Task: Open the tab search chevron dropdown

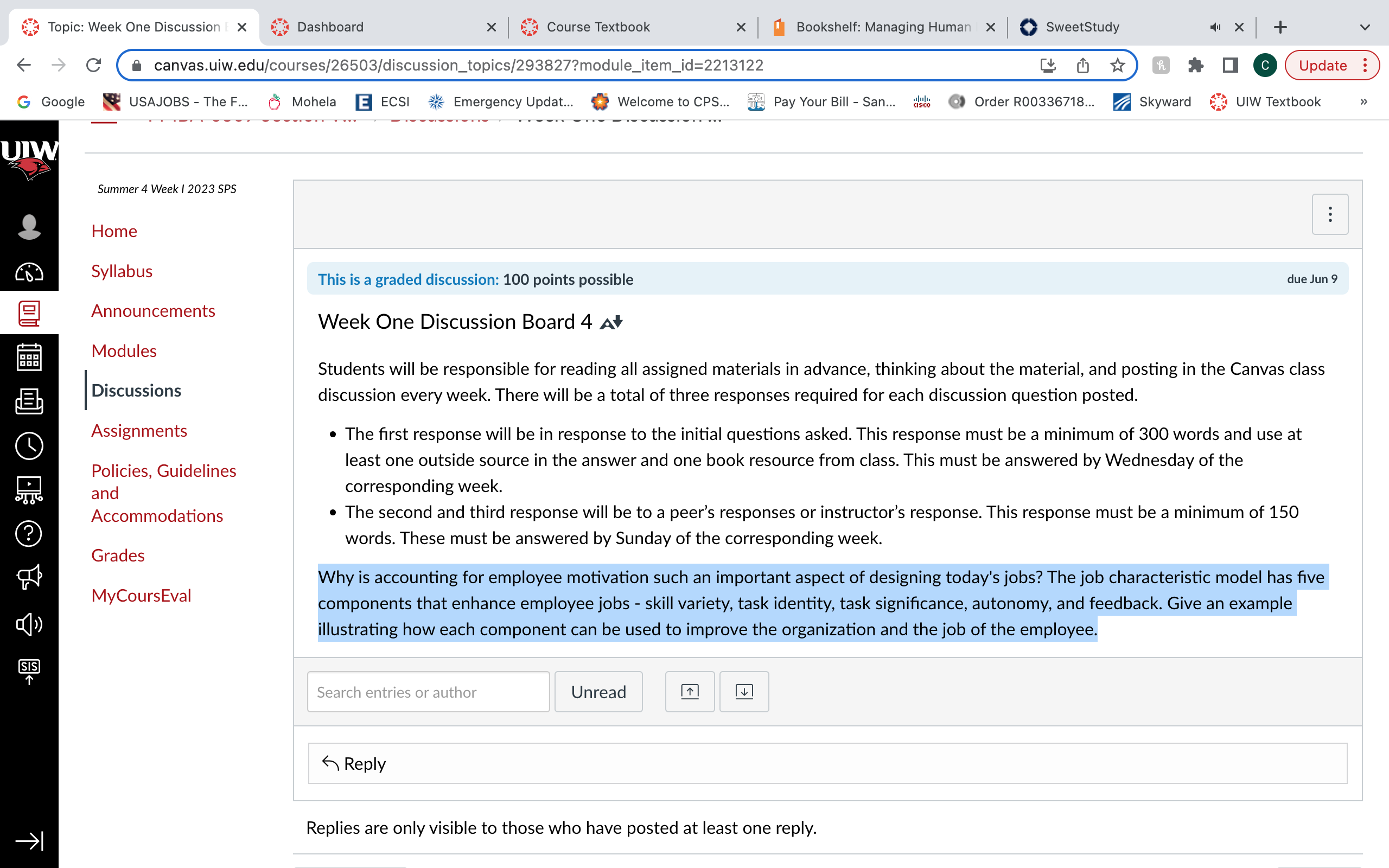Action: (x=1365, y=27)
